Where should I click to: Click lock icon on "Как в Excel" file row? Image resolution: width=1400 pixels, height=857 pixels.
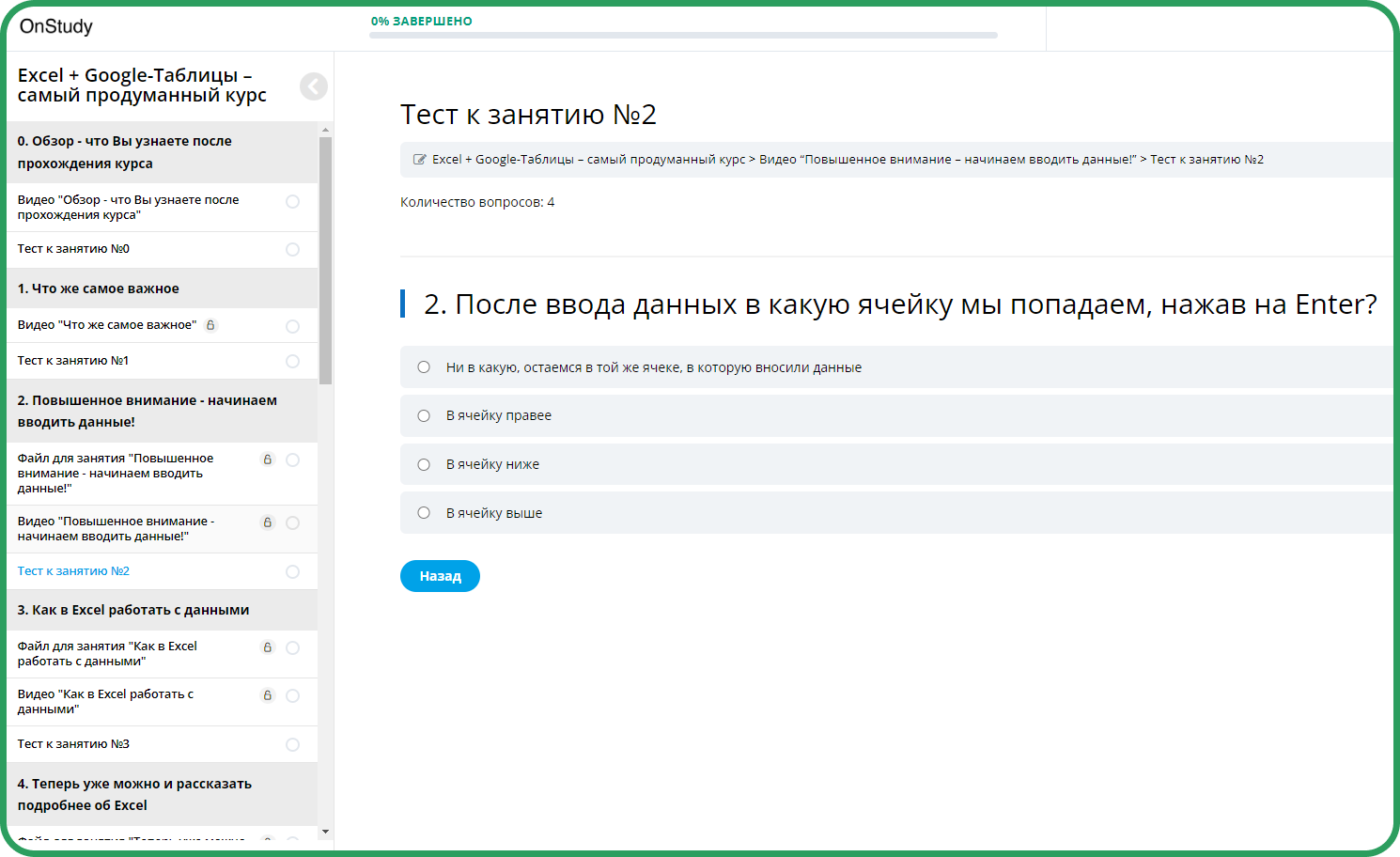tap(268, 647)
